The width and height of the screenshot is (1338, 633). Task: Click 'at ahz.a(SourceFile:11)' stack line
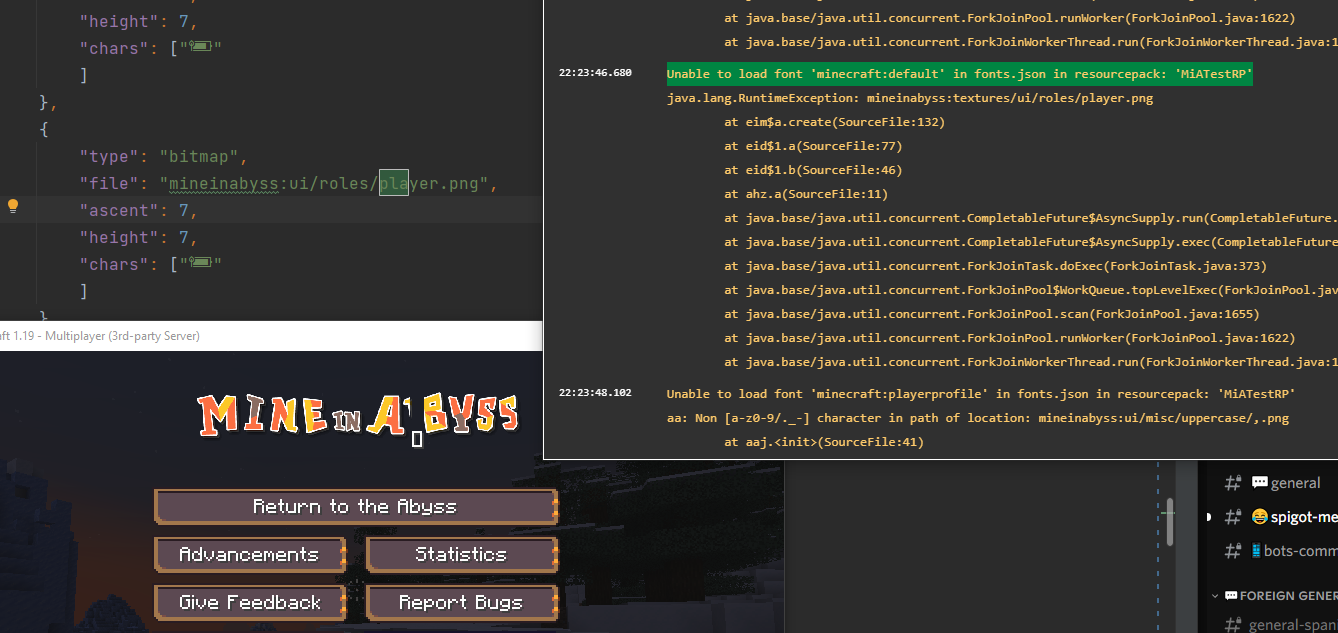coord(806,194)
